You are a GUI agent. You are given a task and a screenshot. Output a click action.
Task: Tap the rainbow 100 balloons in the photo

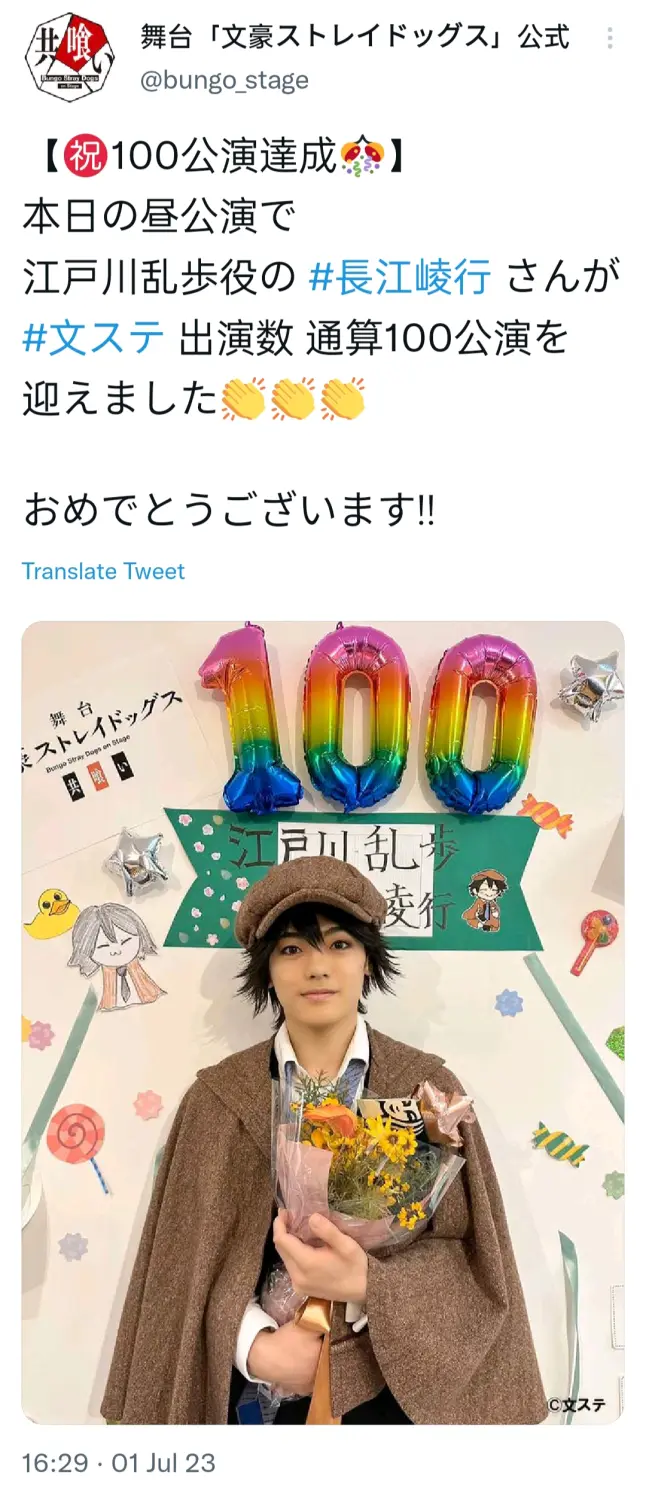[368, 718]
